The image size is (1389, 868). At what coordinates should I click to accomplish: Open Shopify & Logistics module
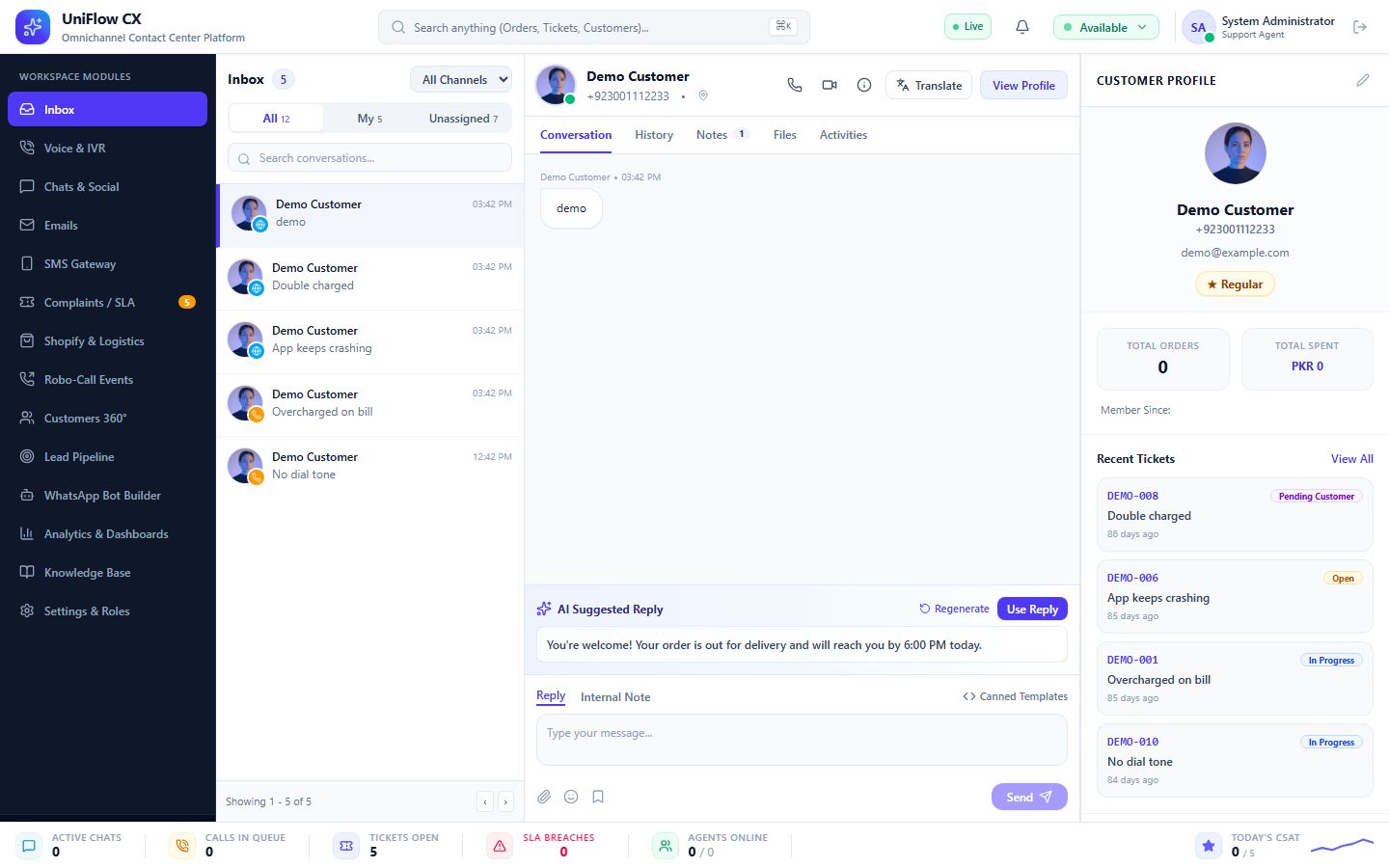click(107, 340)
